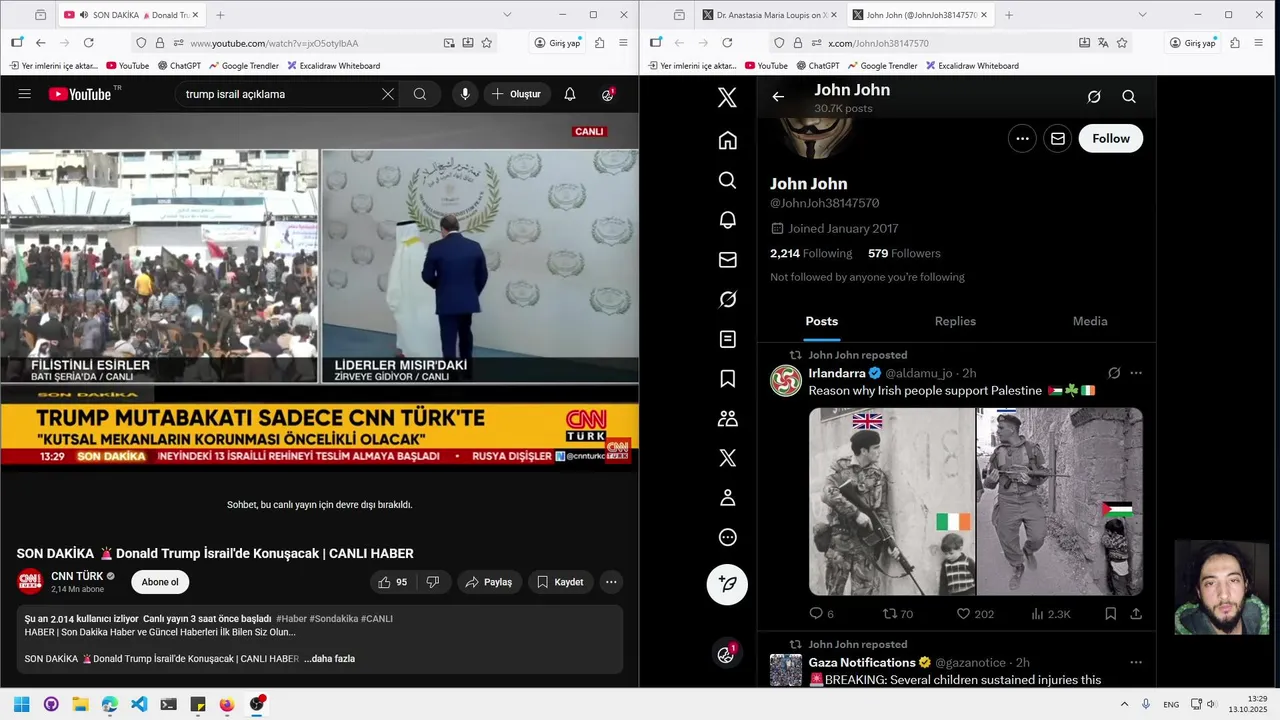Repost the Irlandarra post with 70 reposts
The width and height of the screenshot is (1280, 720).
coord(897,614)
